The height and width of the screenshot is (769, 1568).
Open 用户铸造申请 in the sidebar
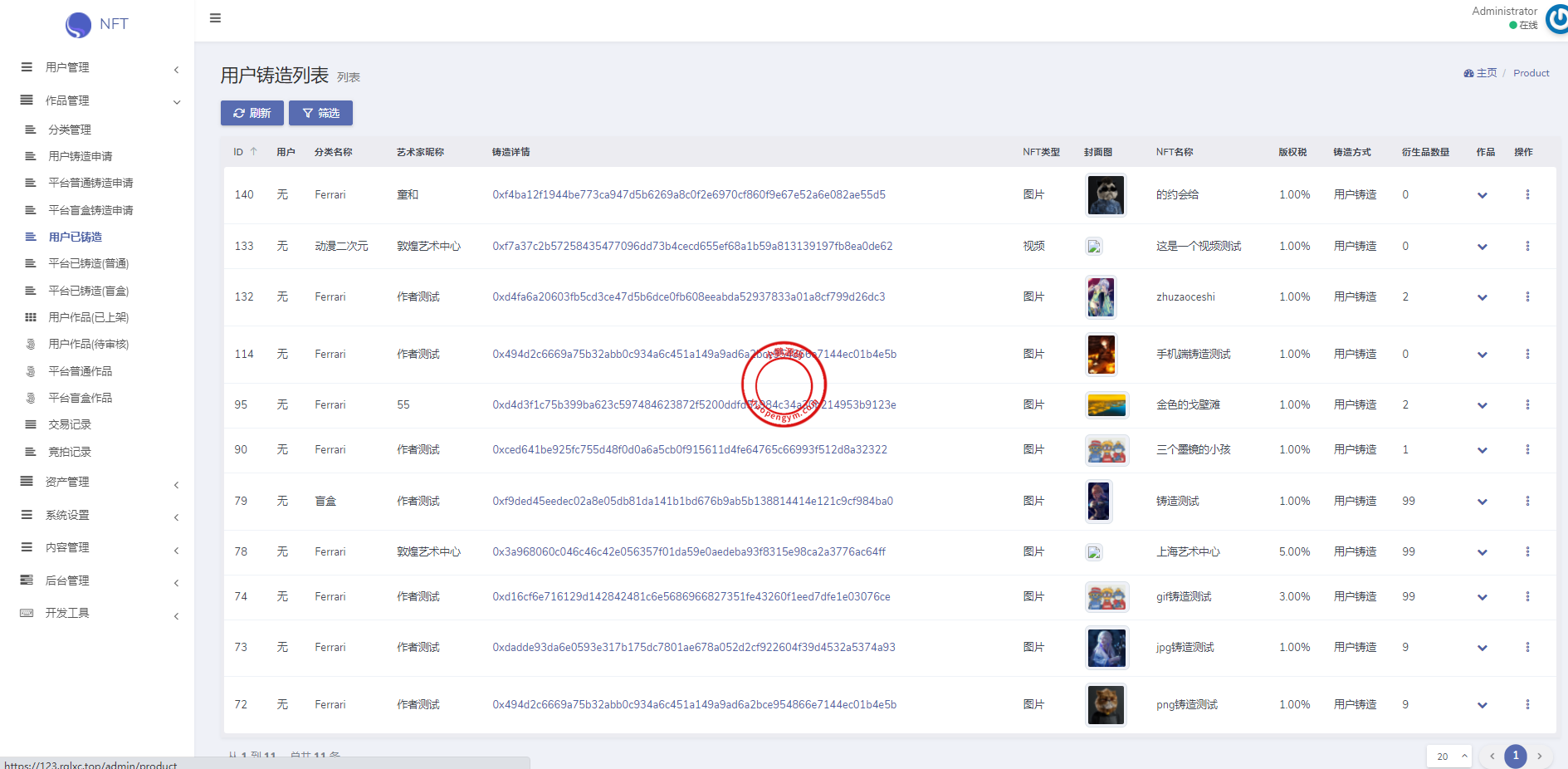coord(81,156)
